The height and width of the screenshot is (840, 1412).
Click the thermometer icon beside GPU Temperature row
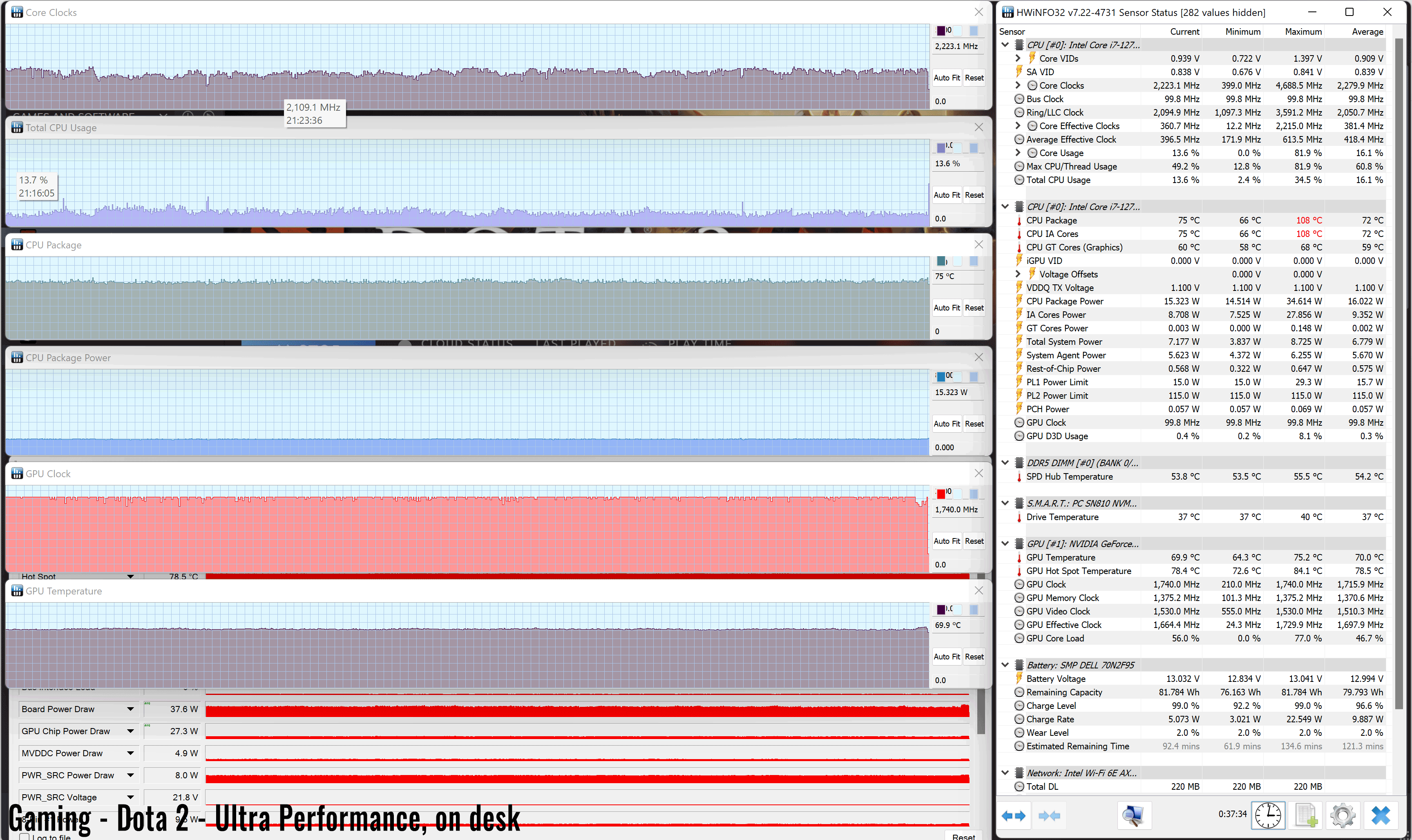tap(1019, 558)
